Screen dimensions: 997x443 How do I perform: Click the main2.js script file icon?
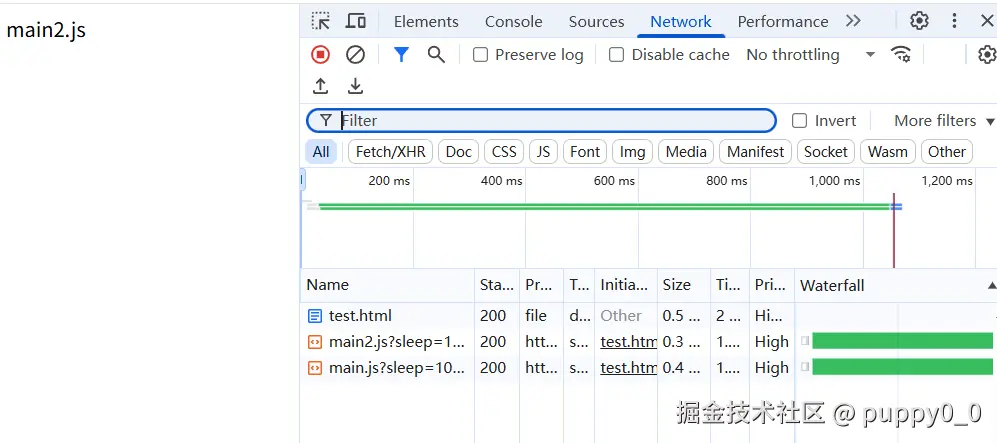tap(315, 342)
